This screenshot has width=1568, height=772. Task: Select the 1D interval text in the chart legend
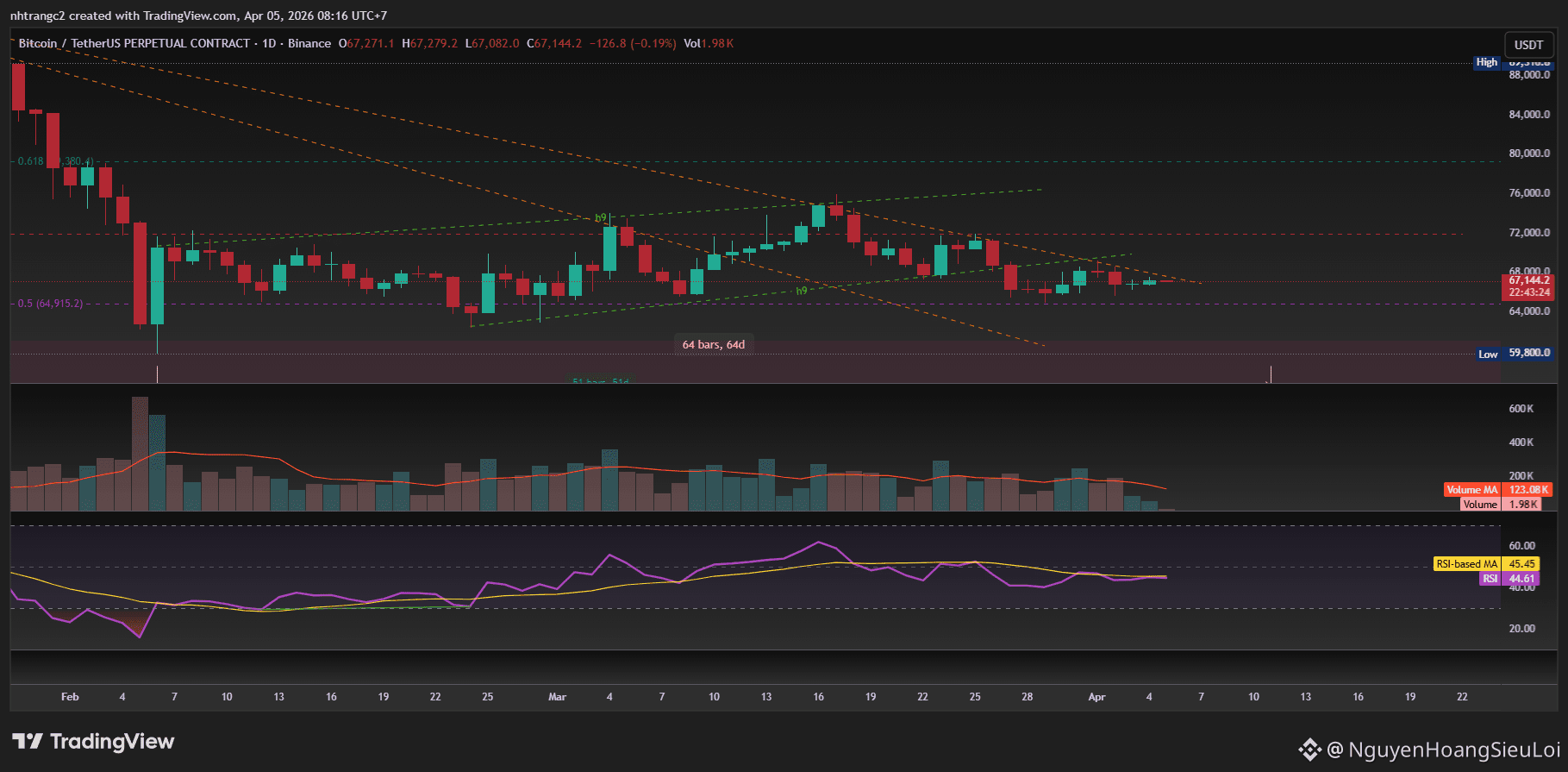click(x=269, y=43)
